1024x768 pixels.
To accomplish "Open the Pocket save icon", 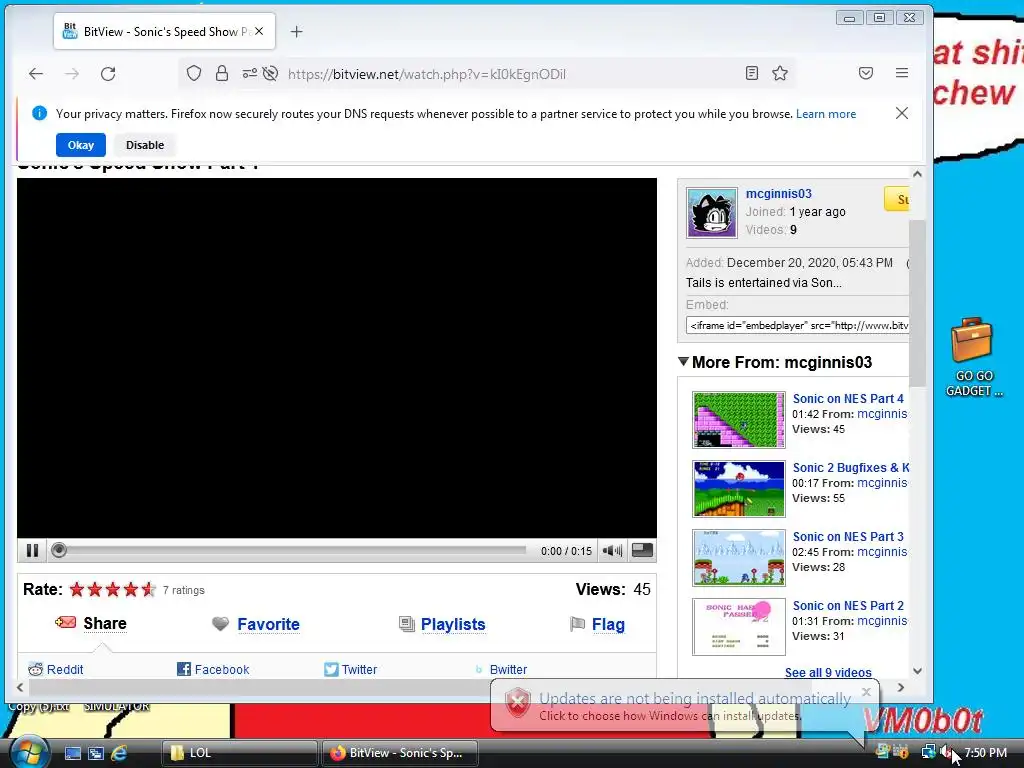I will pos(866,73).
